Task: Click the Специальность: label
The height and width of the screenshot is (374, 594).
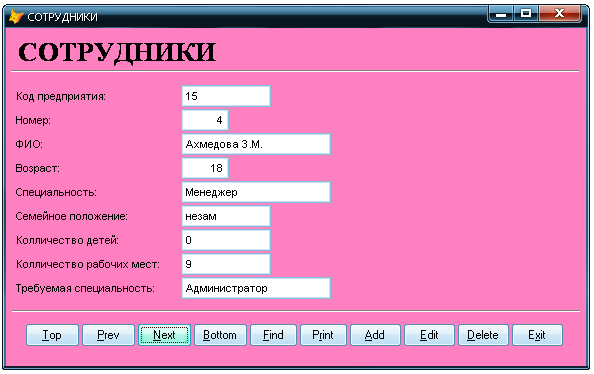Action: click(x=56, y=192)
